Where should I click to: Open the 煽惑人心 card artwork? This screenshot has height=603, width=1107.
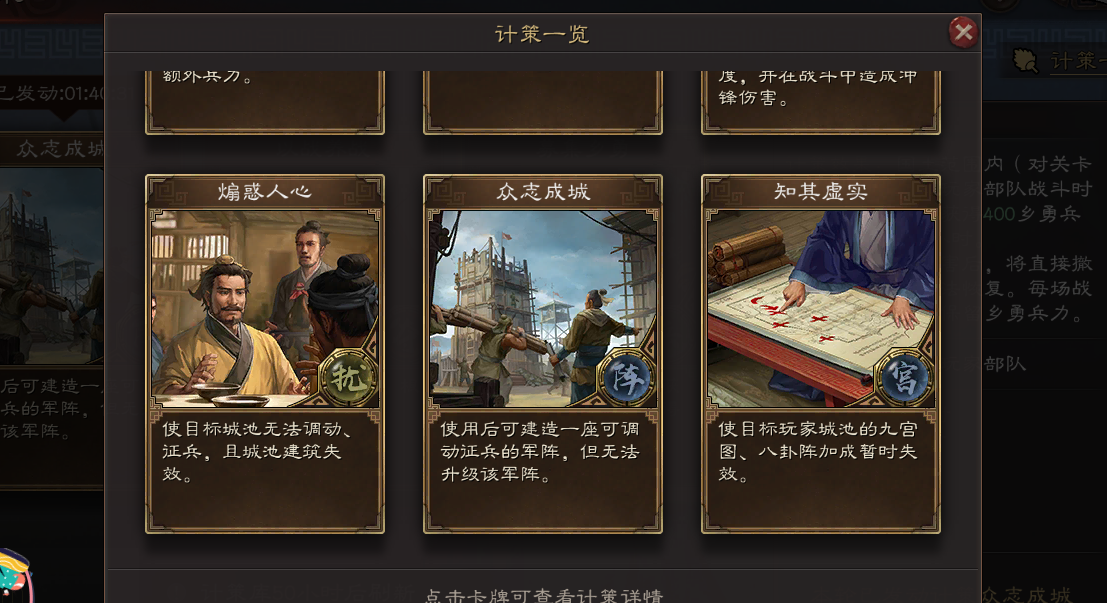[x=265, y=309]
